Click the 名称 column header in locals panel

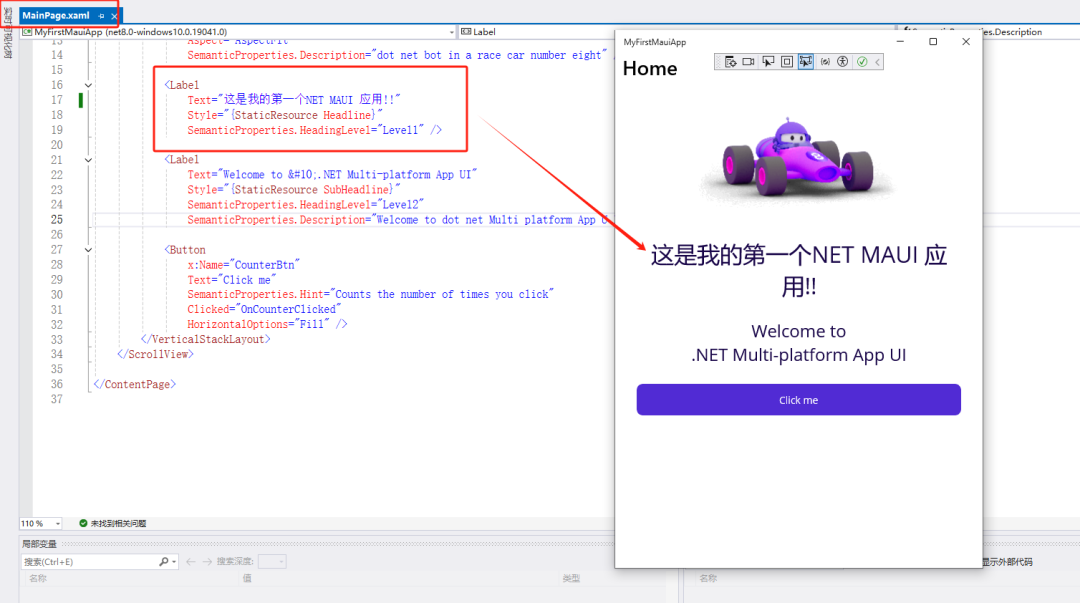coord(38,579)
